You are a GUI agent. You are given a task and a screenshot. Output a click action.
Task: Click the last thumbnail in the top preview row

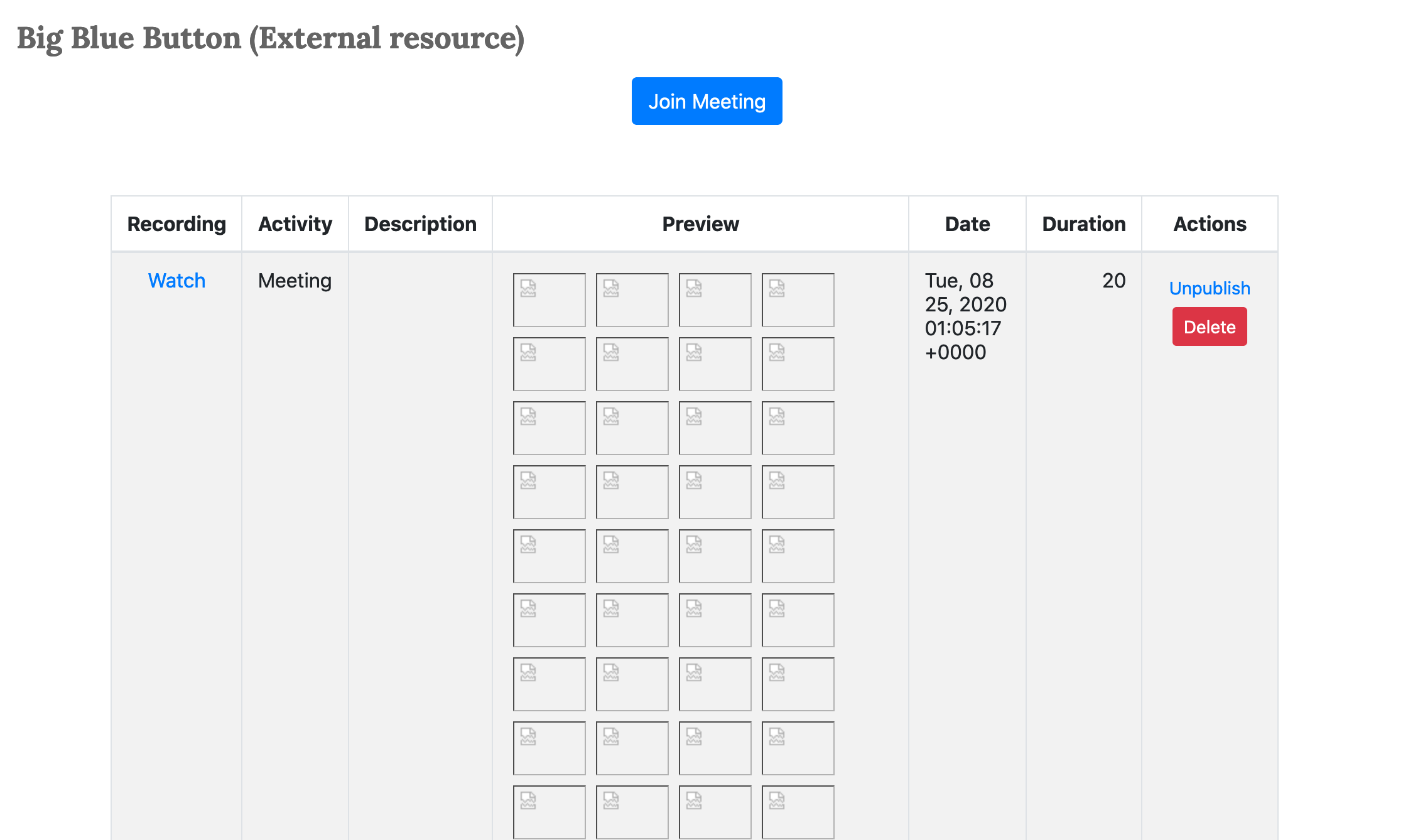798,300
